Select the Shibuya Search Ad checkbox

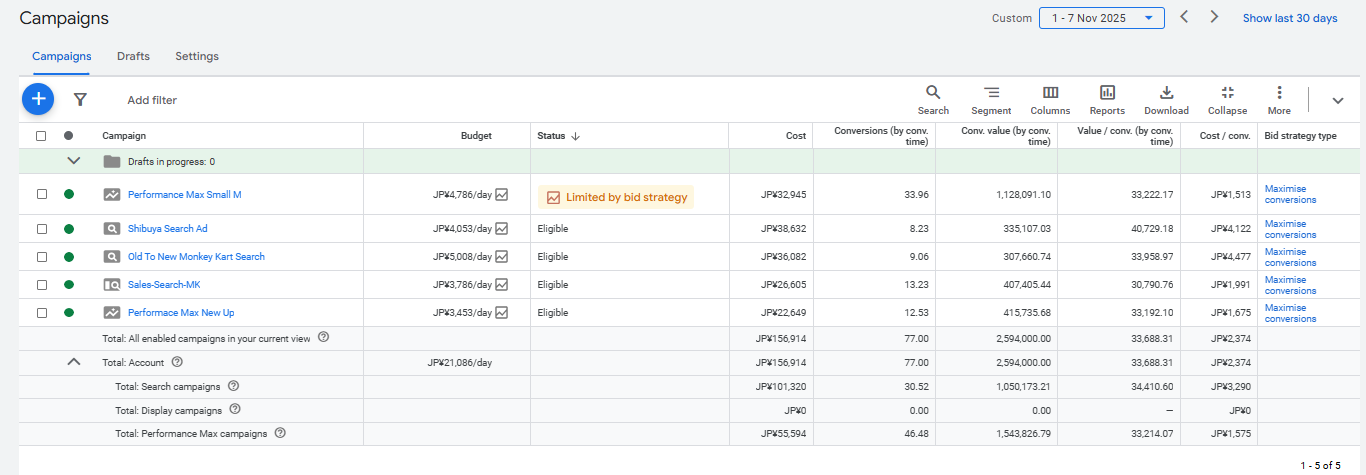tap(42, 229)
